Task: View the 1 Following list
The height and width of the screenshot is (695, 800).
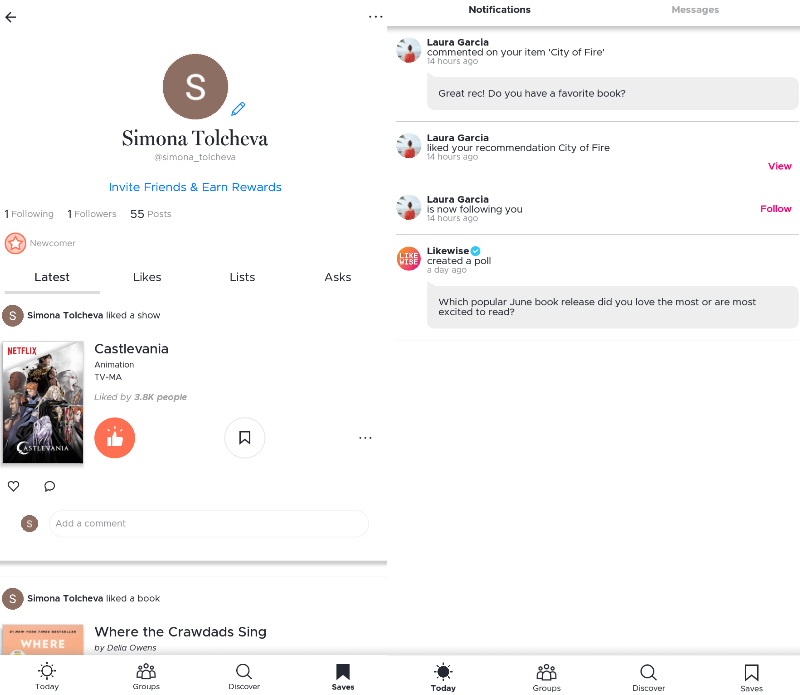Action: [x=29, y=214]
